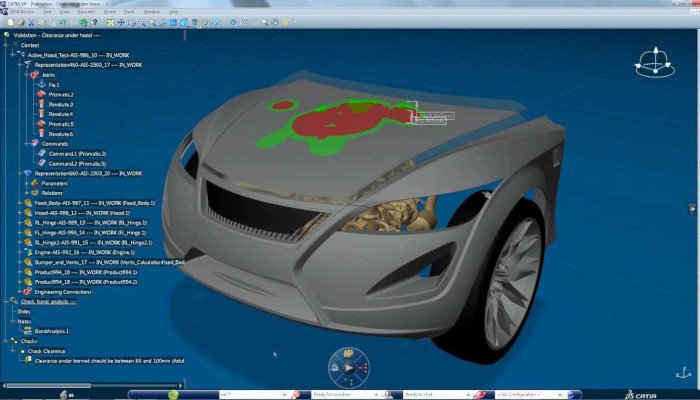Click the Engineering Connections link icon

click(28, 292)
